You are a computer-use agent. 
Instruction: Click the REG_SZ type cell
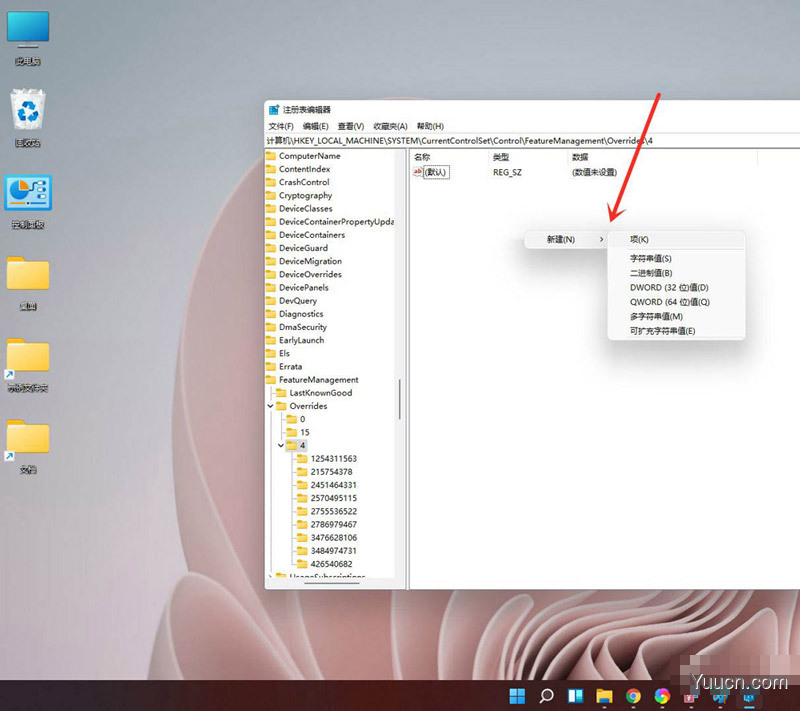coord(507,172)
